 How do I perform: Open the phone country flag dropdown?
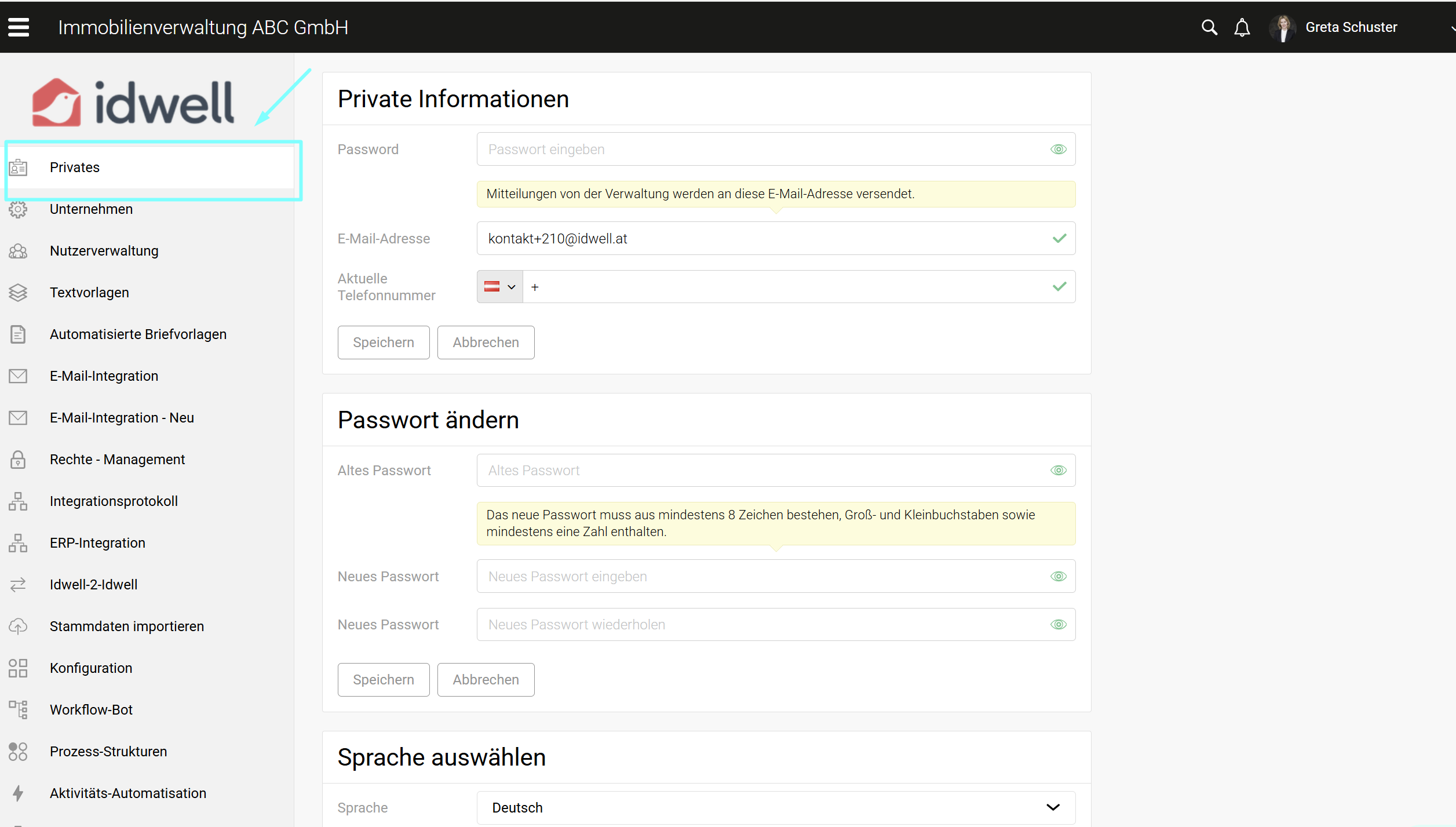(x=499, y=287)
